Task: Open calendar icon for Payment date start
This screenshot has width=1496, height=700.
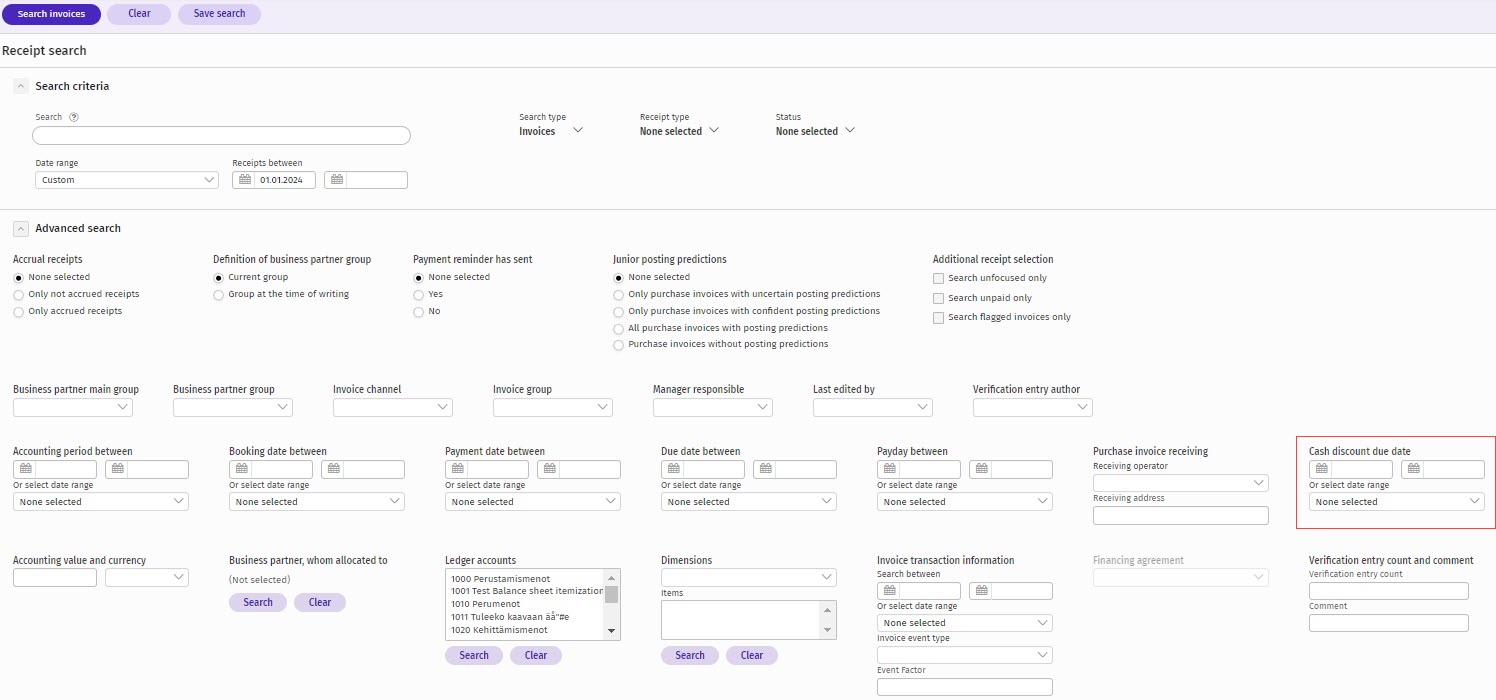Action: coord(457,469)
